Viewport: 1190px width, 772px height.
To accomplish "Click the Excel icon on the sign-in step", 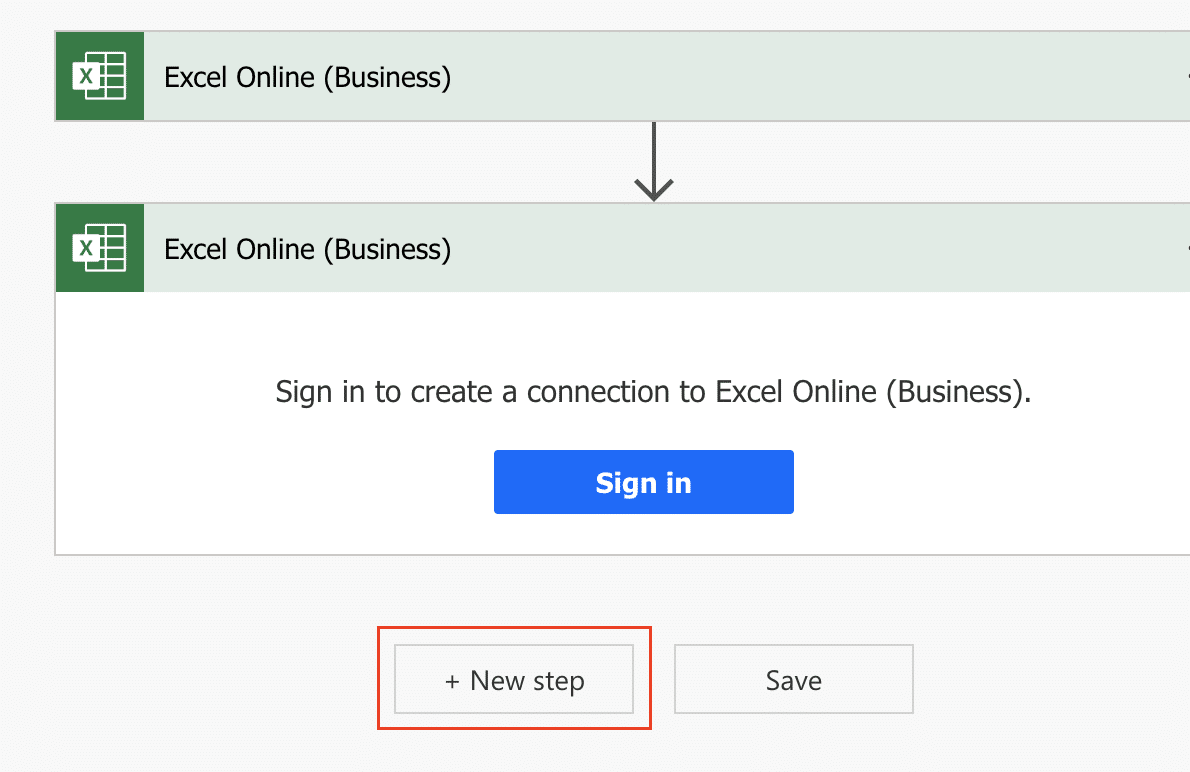I will 100,248.
